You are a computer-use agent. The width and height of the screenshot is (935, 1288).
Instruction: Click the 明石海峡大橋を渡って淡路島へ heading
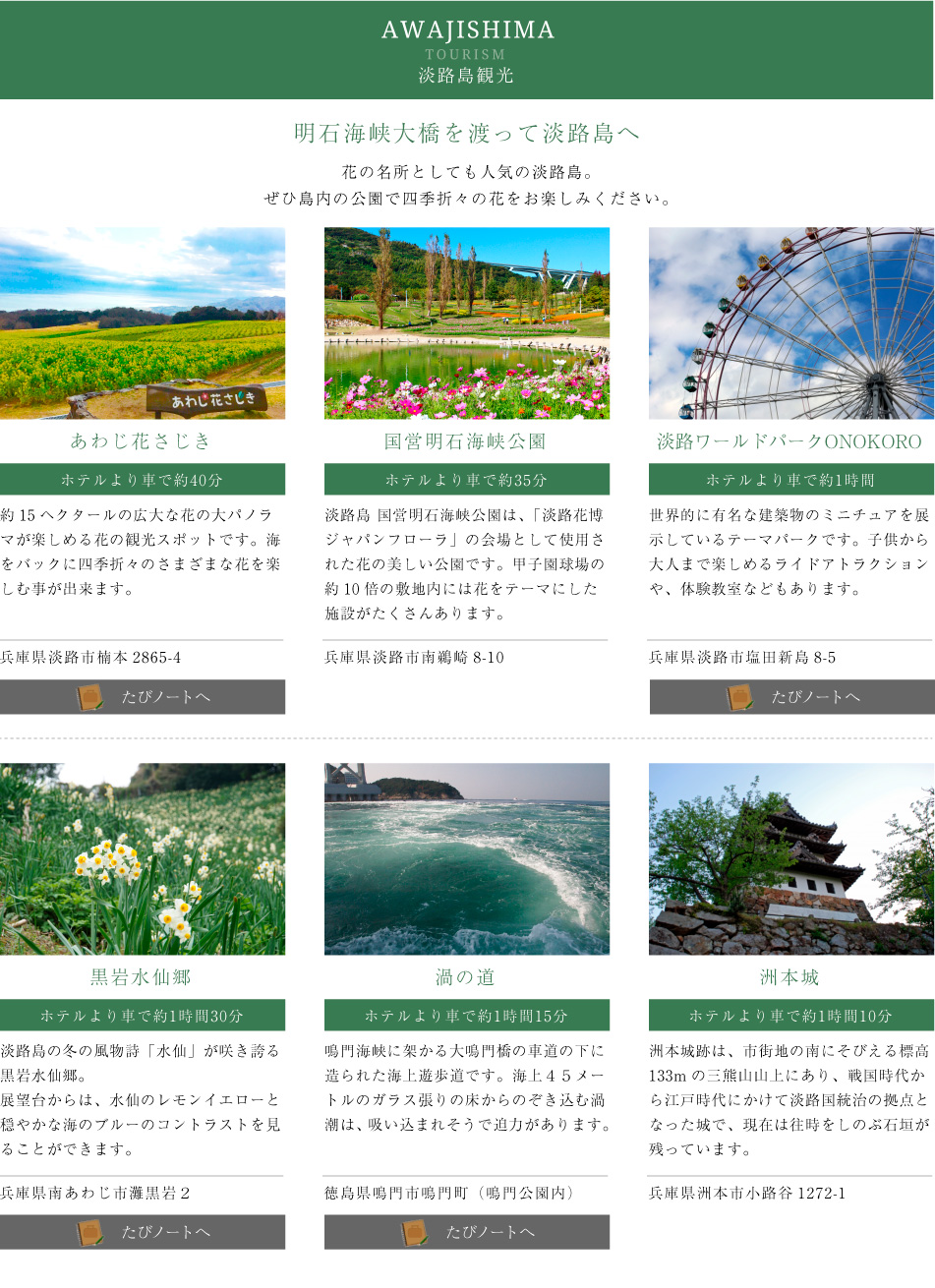coord(467,133)
